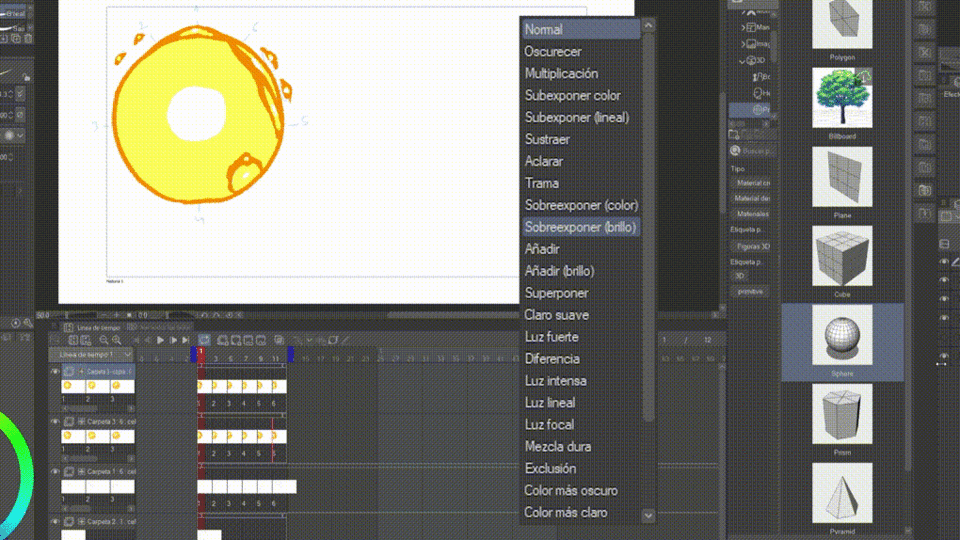The width and height of the screenshot is (960, 540).
Task: Jump to last frame in timeline toolbar
Action: tap(186, 340)
